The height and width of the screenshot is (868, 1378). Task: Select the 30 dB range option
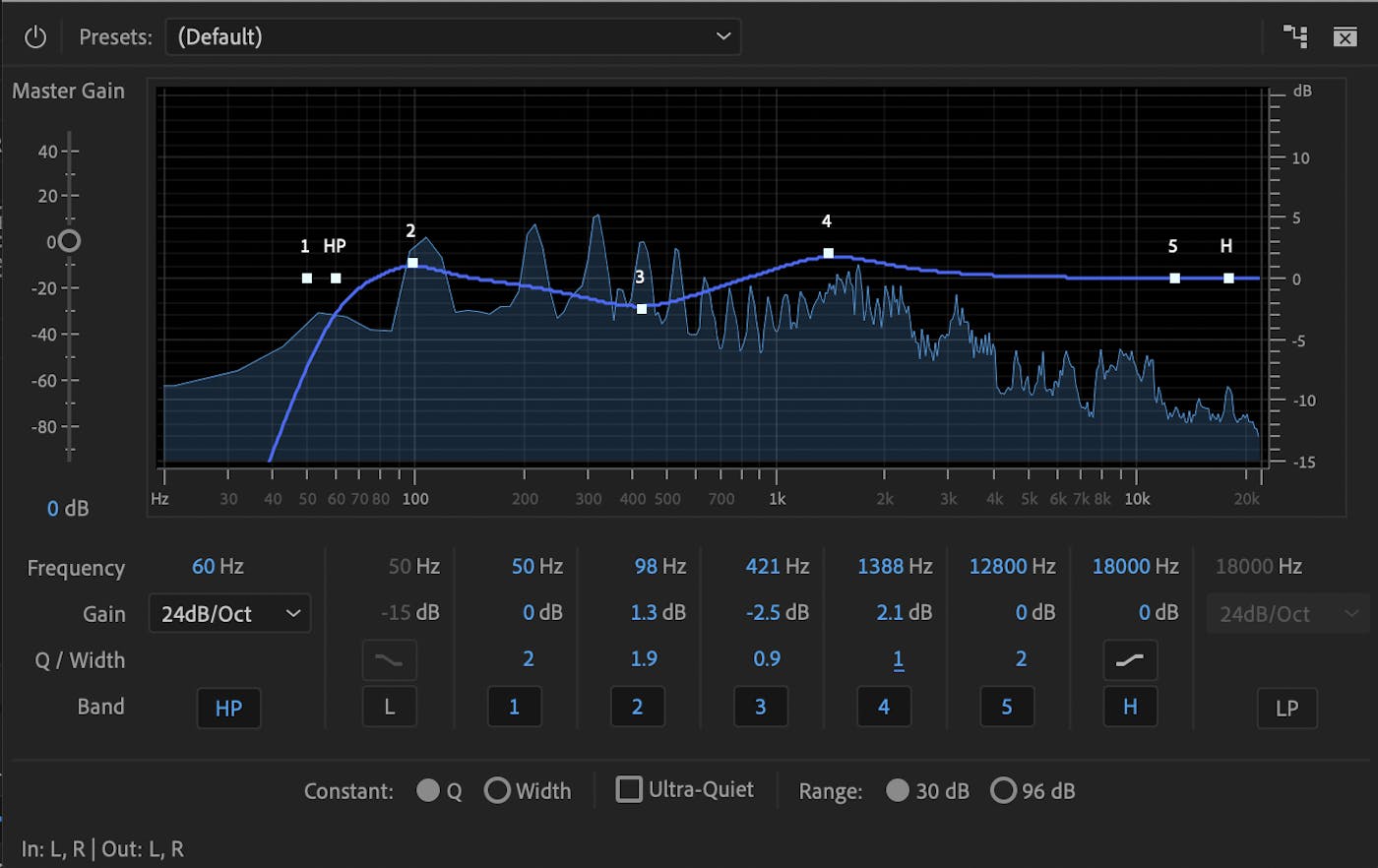pos(898,790)
